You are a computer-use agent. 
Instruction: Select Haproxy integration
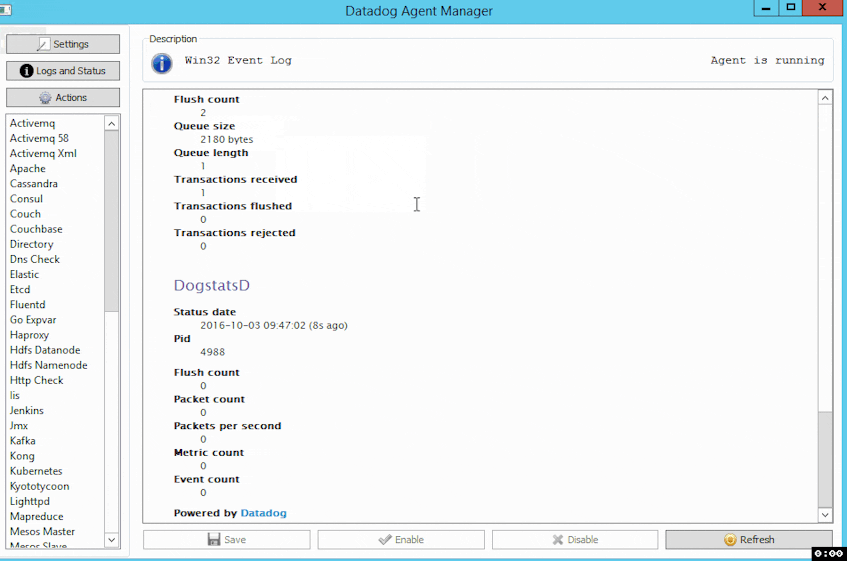click(x=29, y=335)
